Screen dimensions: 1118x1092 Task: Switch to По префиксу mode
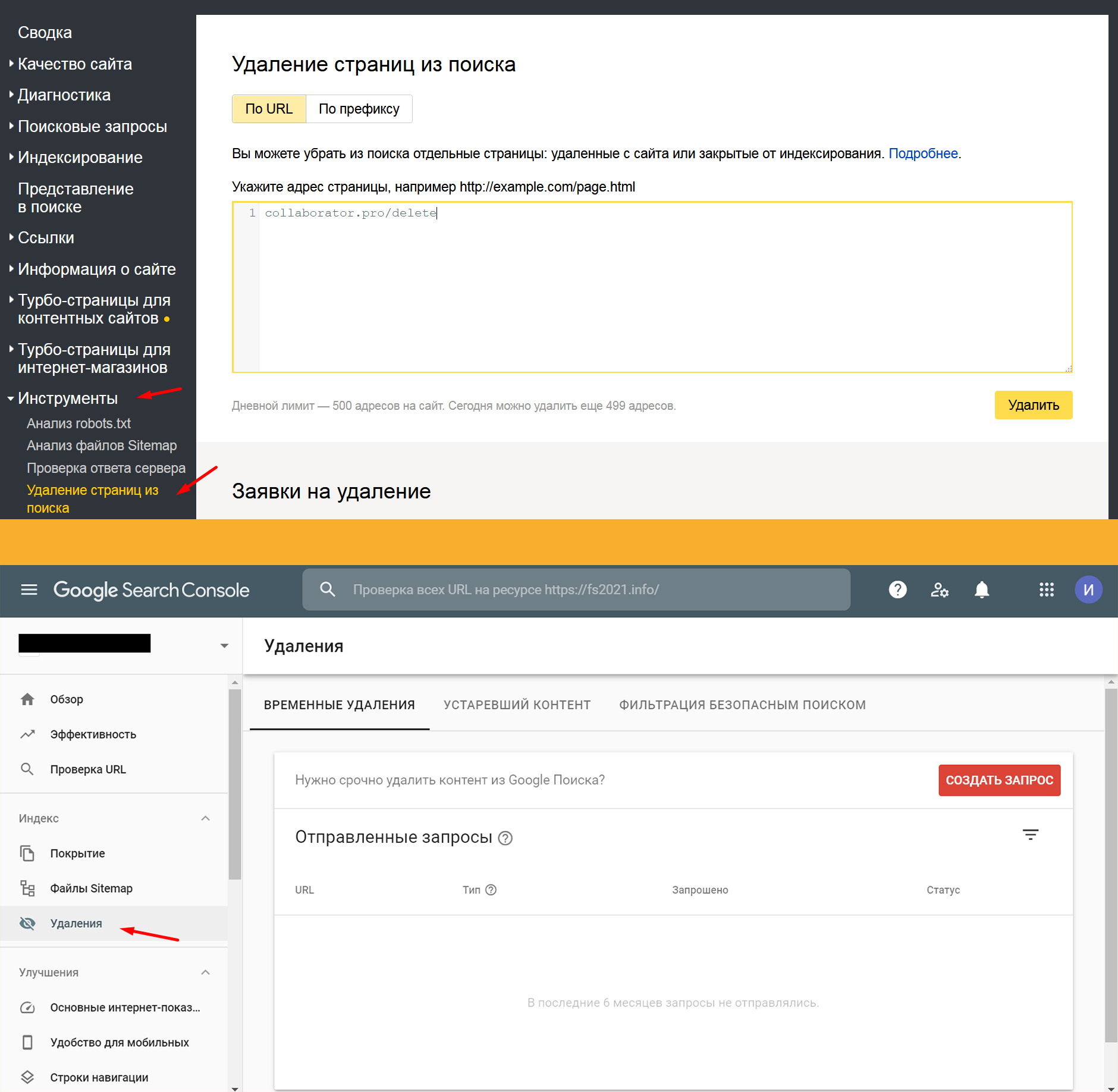[359, 109]
